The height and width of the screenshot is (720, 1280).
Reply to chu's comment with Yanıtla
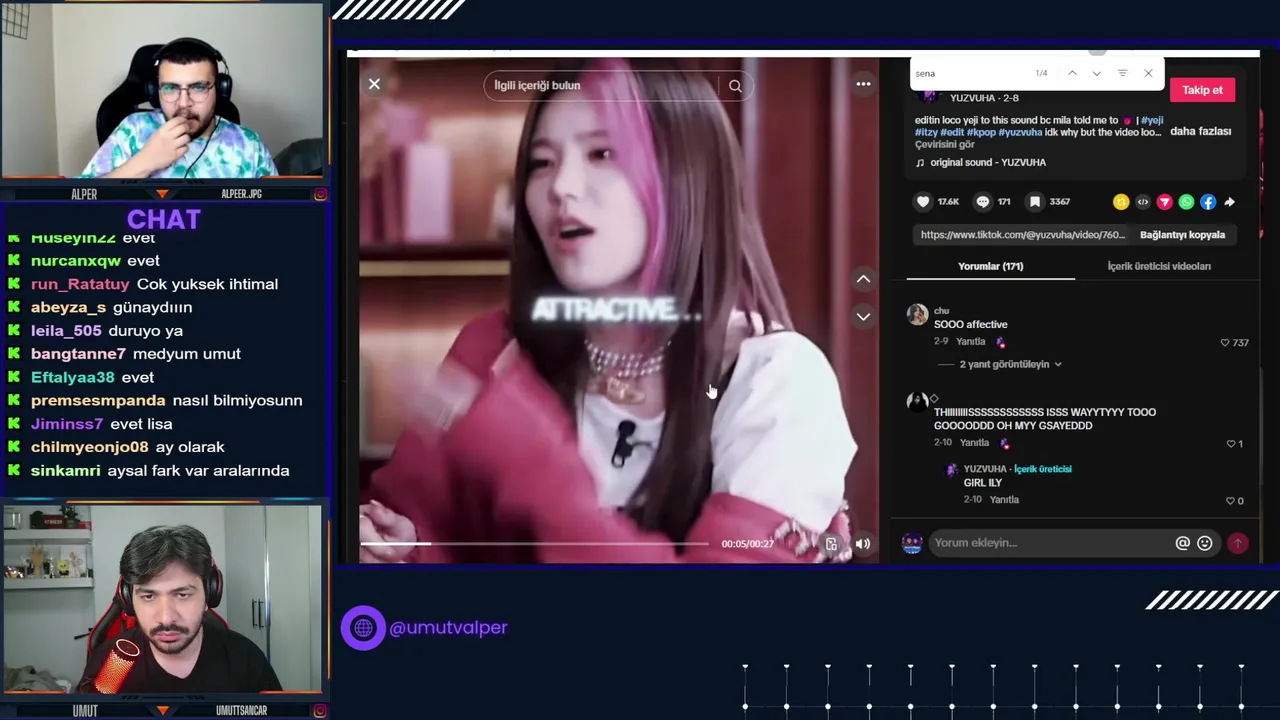tap(970, 342)
